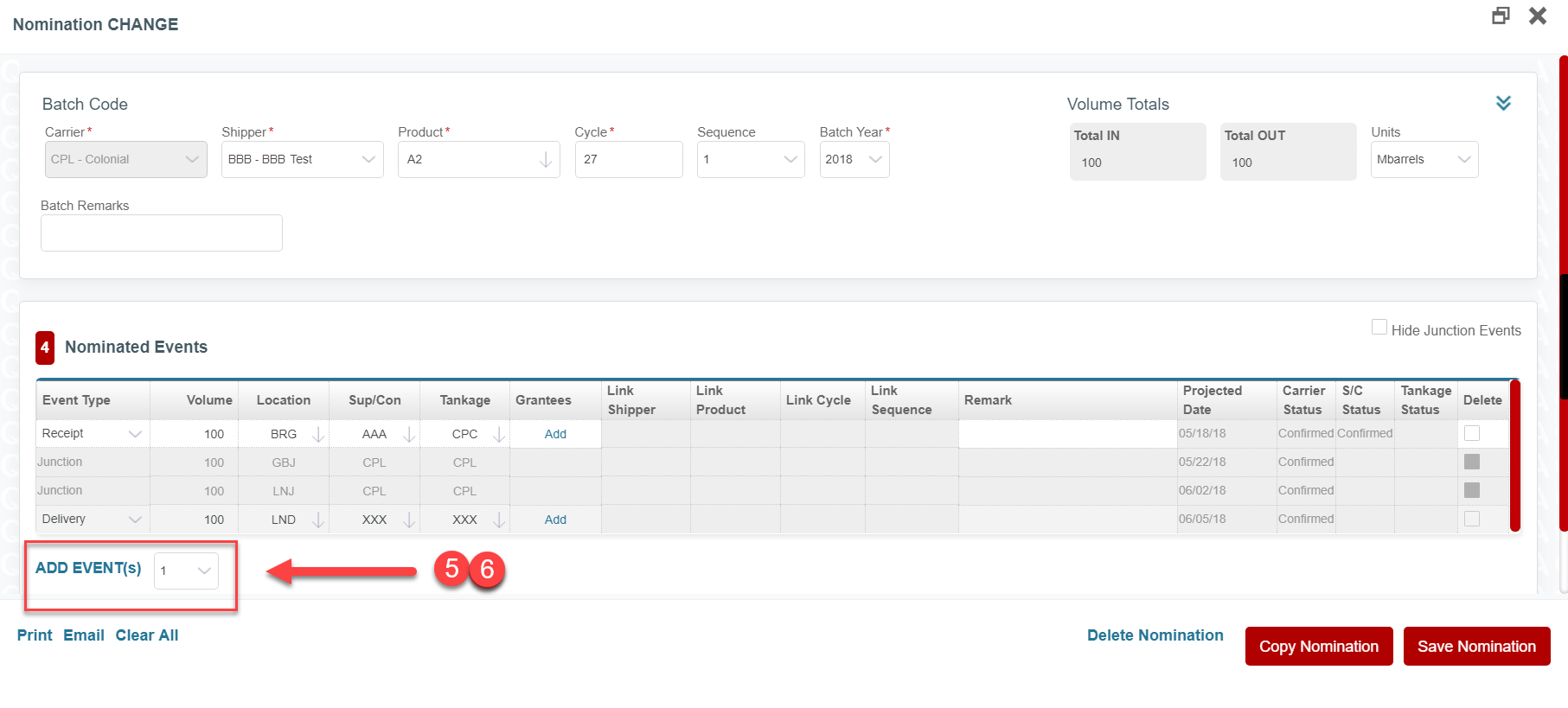Click the events table red scrollbar
The width and height of the screenshot is (1568, 708).
click(1514, 456)
